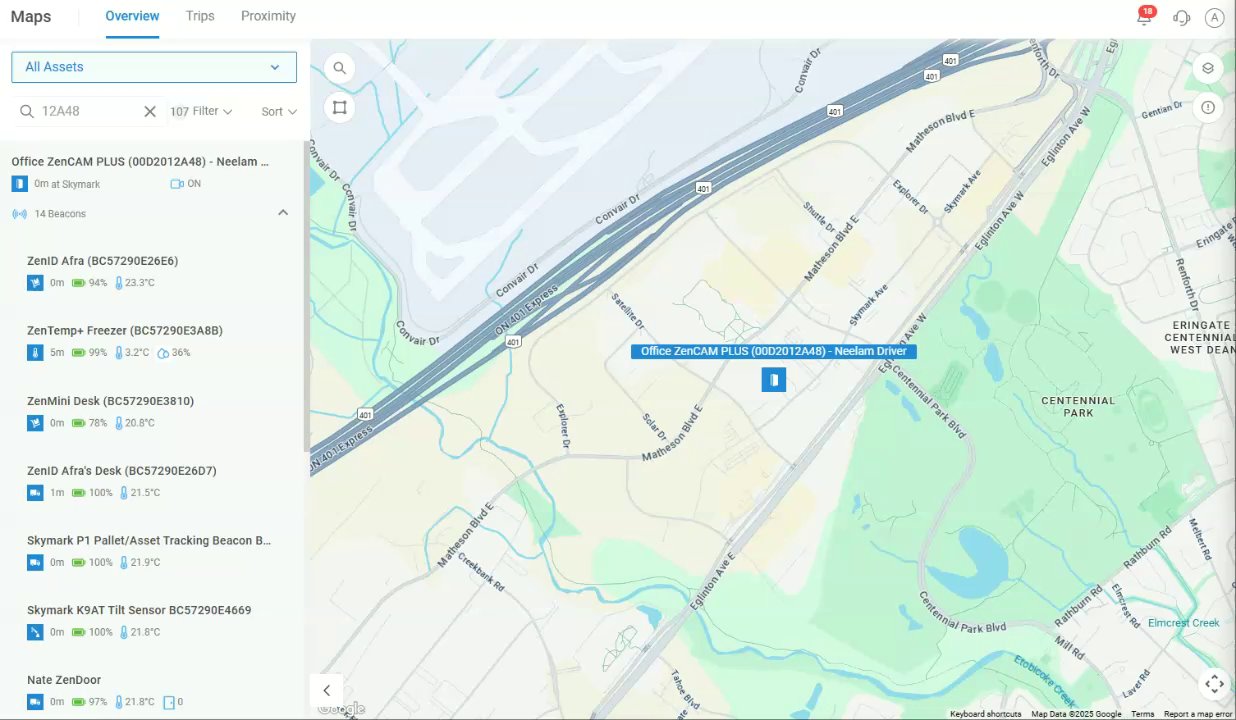Image resolution: width=1236 pixels, height=720 pixels.
Task: Switch to the Proximity tab
Action: 268,16
